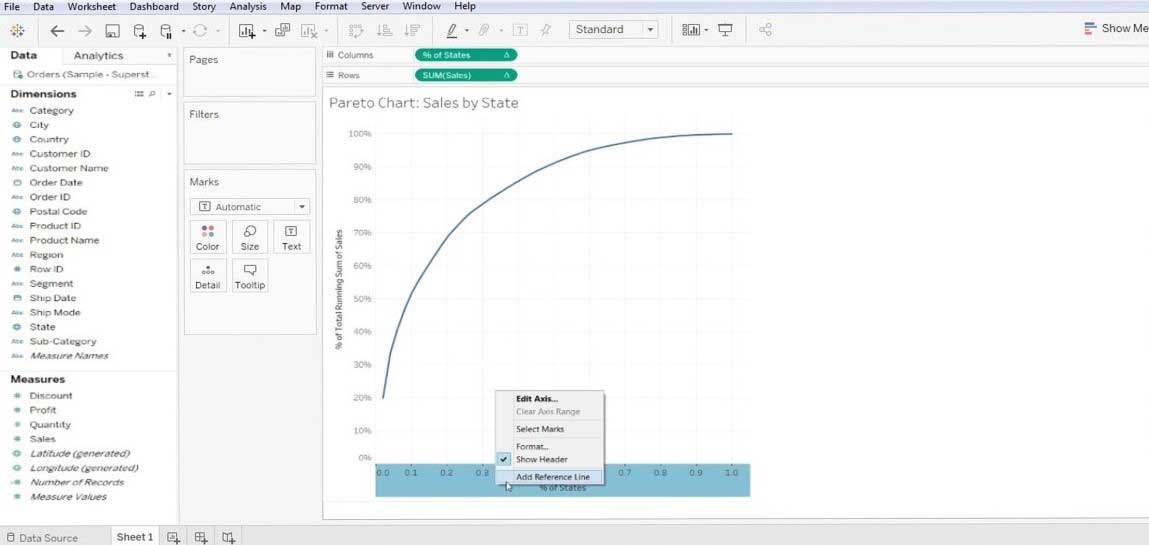The width and height of the screenshot is (1149, 545).
Task: Open the Dimensions pane dropdown arrow
Action: tap(169, 94)
